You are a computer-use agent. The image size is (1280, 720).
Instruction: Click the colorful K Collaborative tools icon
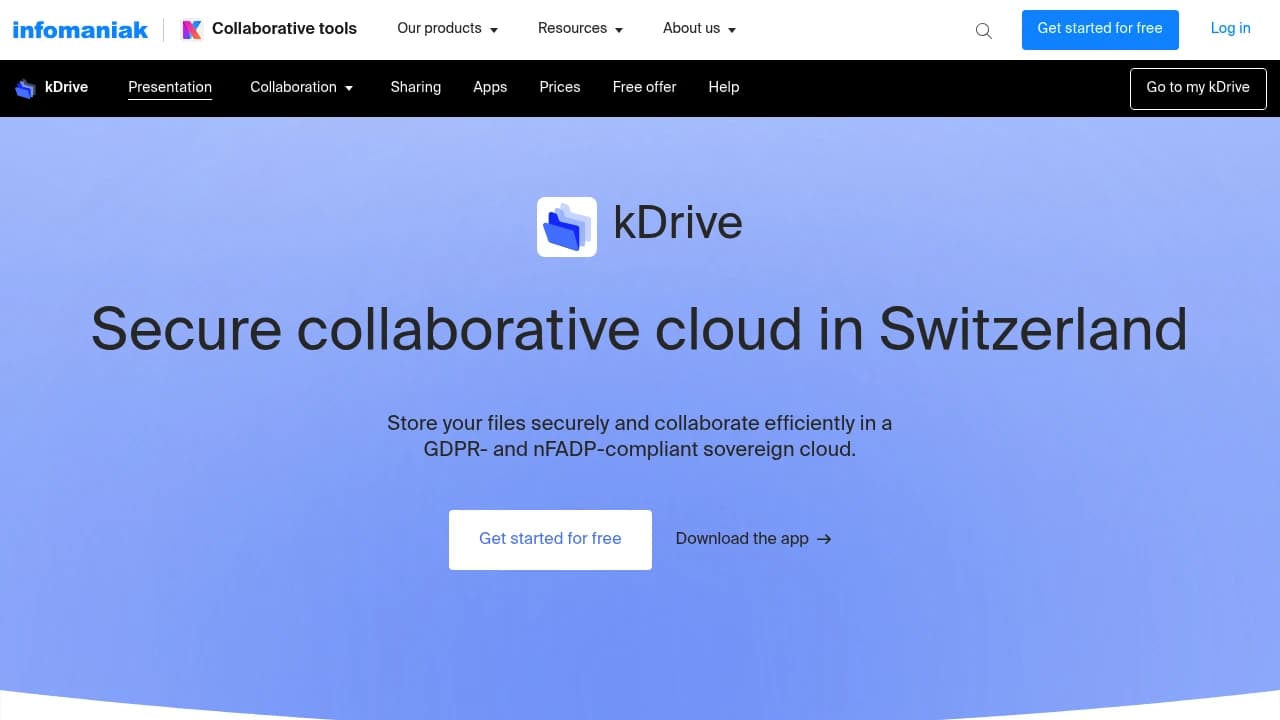pyautogui.click(x=191, y=30)
